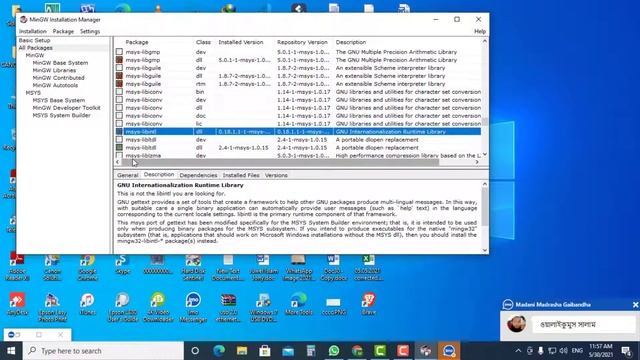
Task: Click the Class column header
Action: pos(203,42)
